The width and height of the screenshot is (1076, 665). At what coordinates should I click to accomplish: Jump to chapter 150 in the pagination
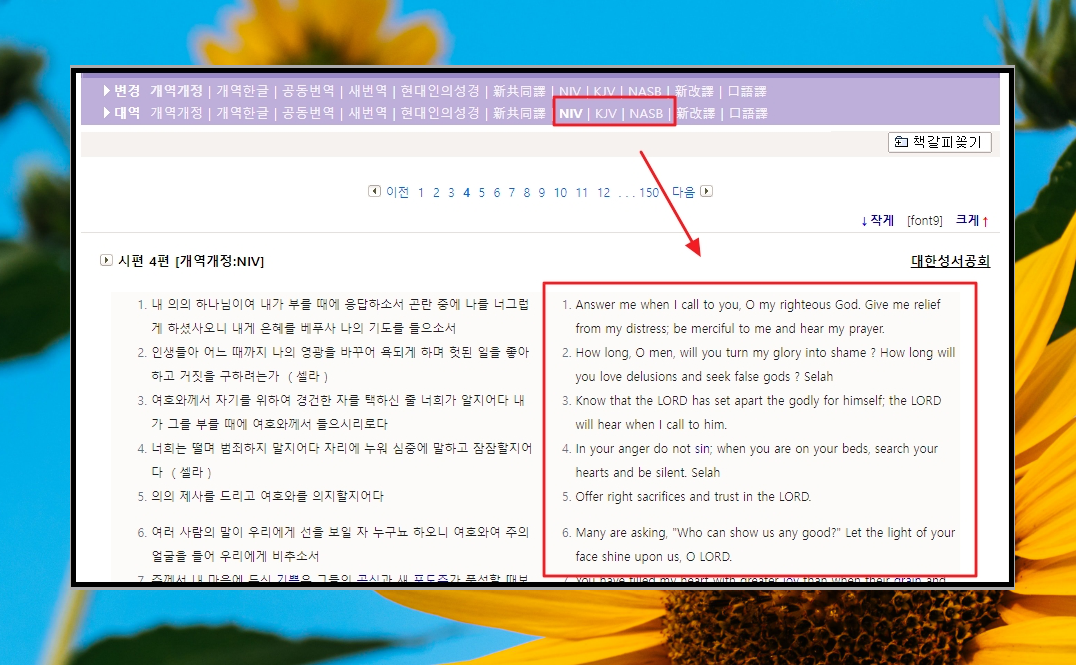(x=648, y=192)
